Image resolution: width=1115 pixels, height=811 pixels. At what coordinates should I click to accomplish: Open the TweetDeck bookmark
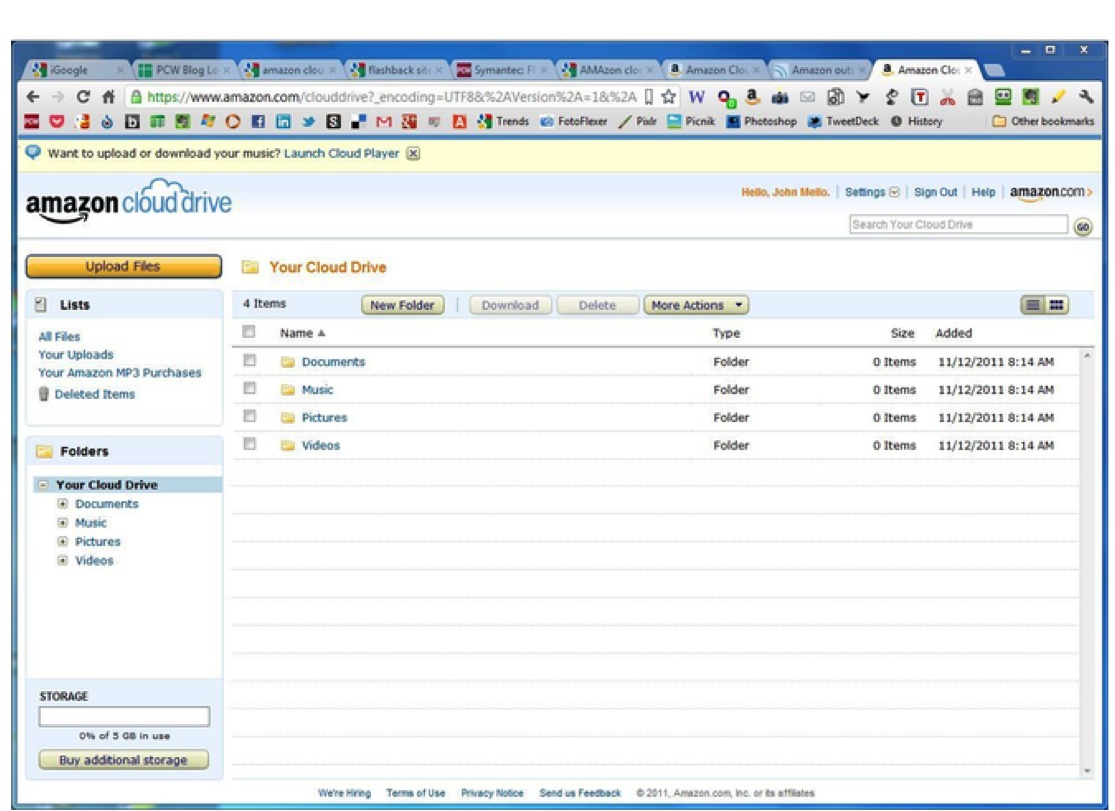click(843, 122)
